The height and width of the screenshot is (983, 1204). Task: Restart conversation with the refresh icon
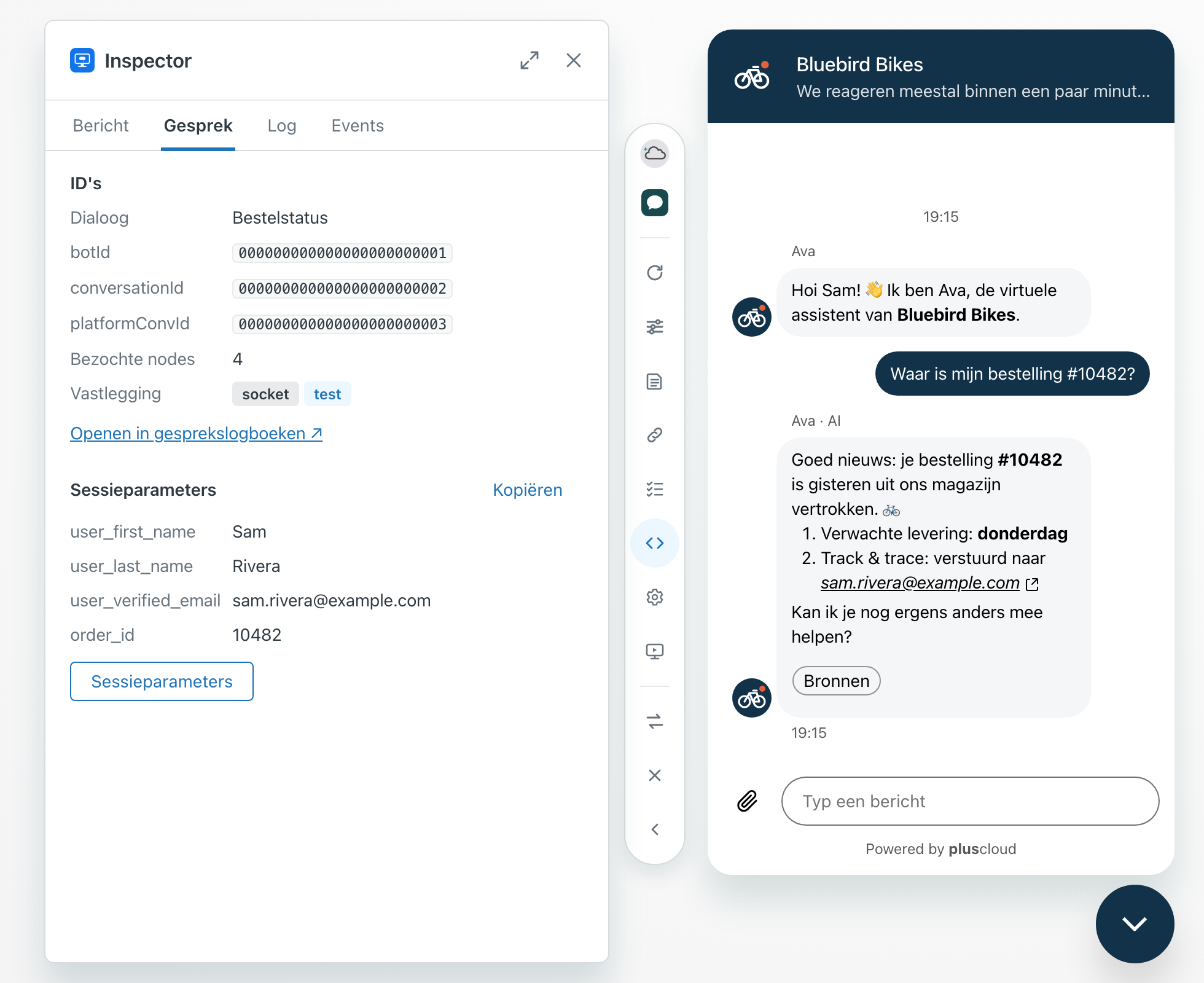(655, 273)
